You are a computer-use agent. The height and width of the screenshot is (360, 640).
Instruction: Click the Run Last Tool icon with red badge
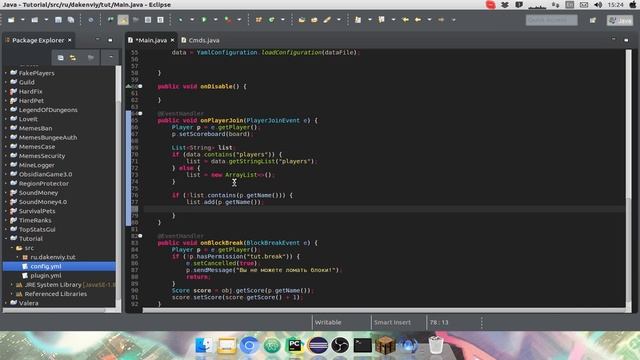click(228, 20)
